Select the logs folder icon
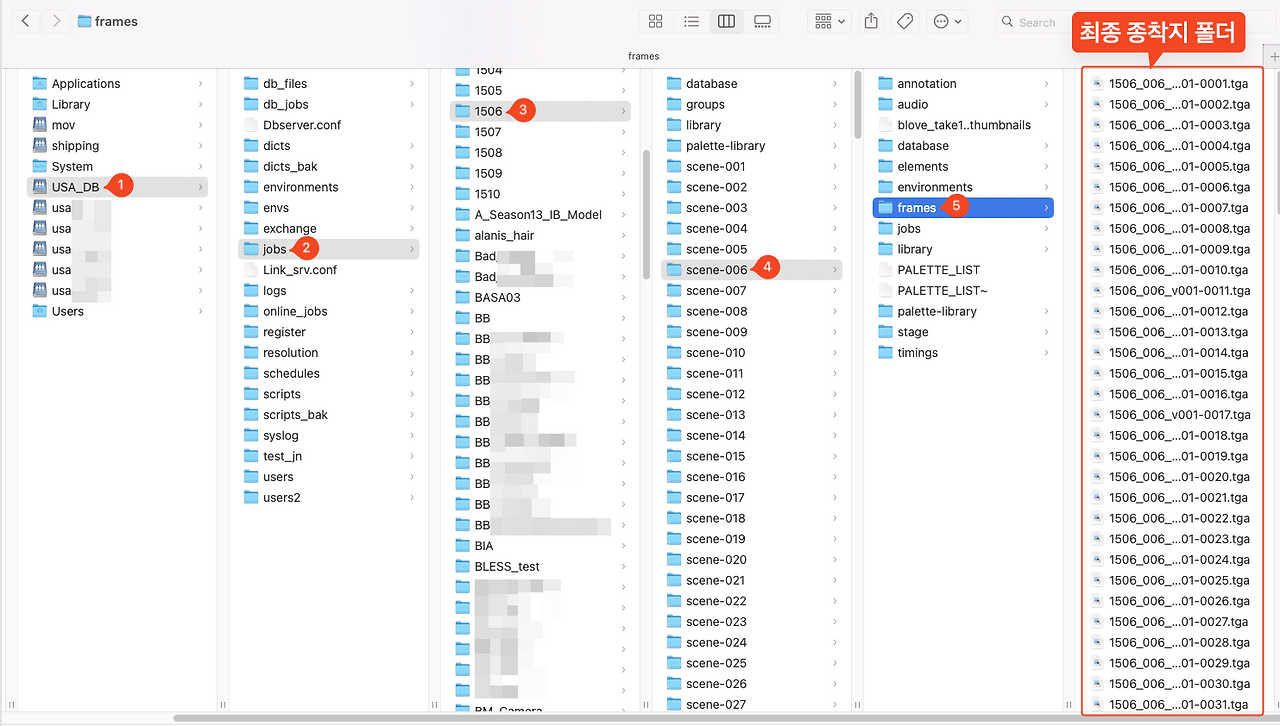Viewport: 1280px width, 726px height. pyautogui.click(x=252, y=291)
